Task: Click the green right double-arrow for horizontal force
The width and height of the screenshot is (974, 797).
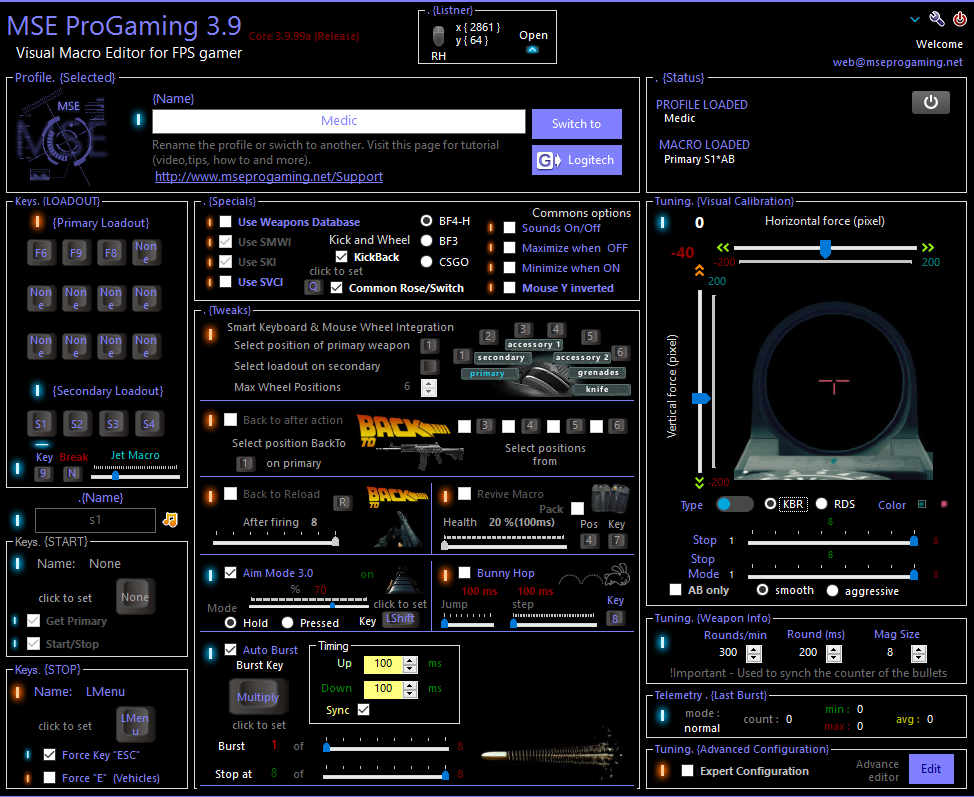Action: 928,247
